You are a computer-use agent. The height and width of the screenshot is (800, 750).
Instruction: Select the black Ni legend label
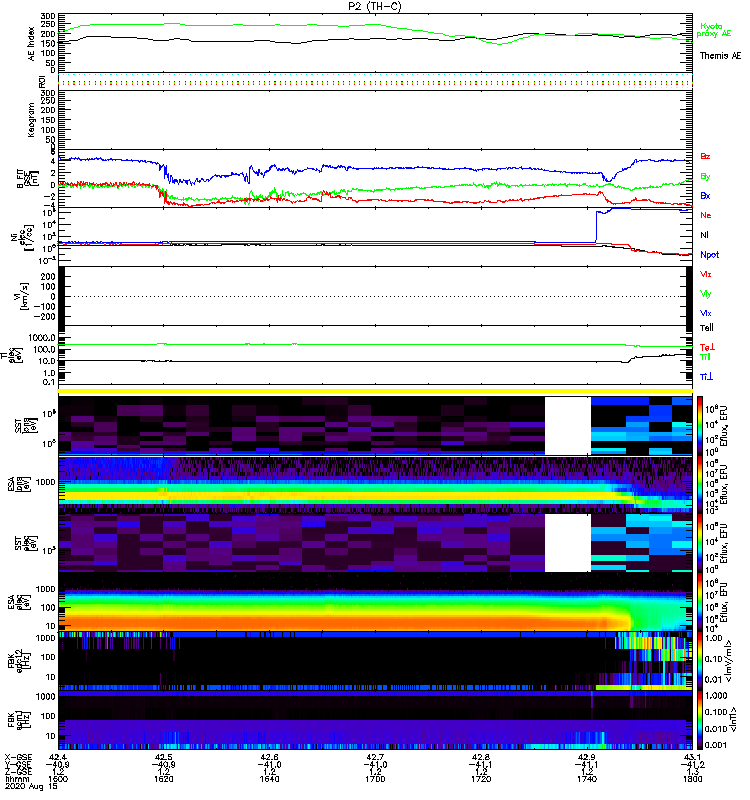point(704,235)
